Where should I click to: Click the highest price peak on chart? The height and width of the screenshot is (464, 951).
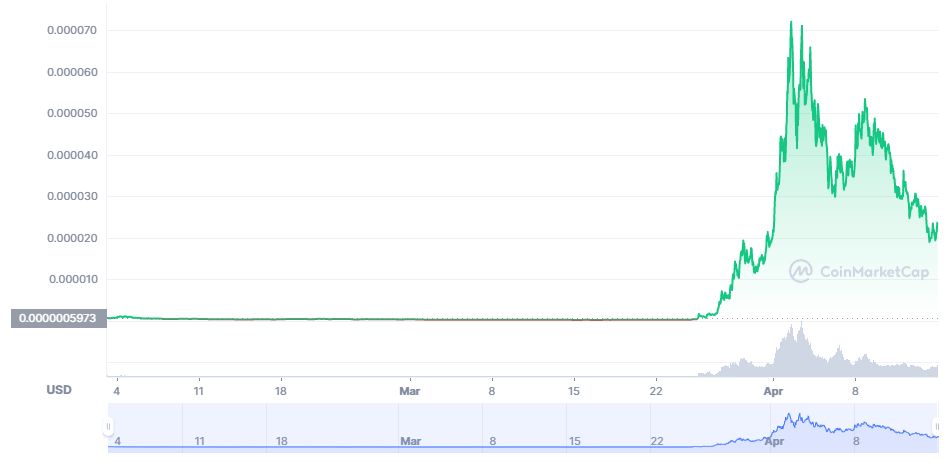791,22
